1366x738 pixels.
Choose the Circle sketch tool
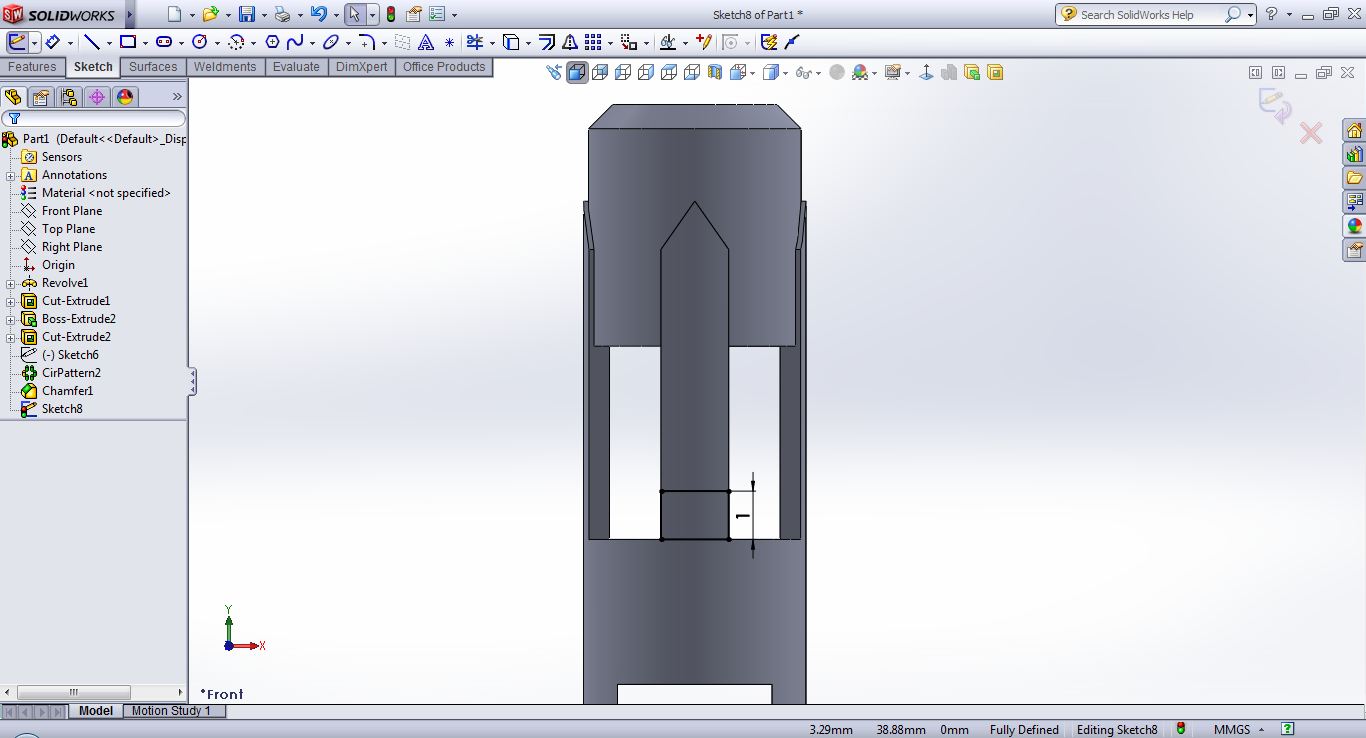click(199, 42)
